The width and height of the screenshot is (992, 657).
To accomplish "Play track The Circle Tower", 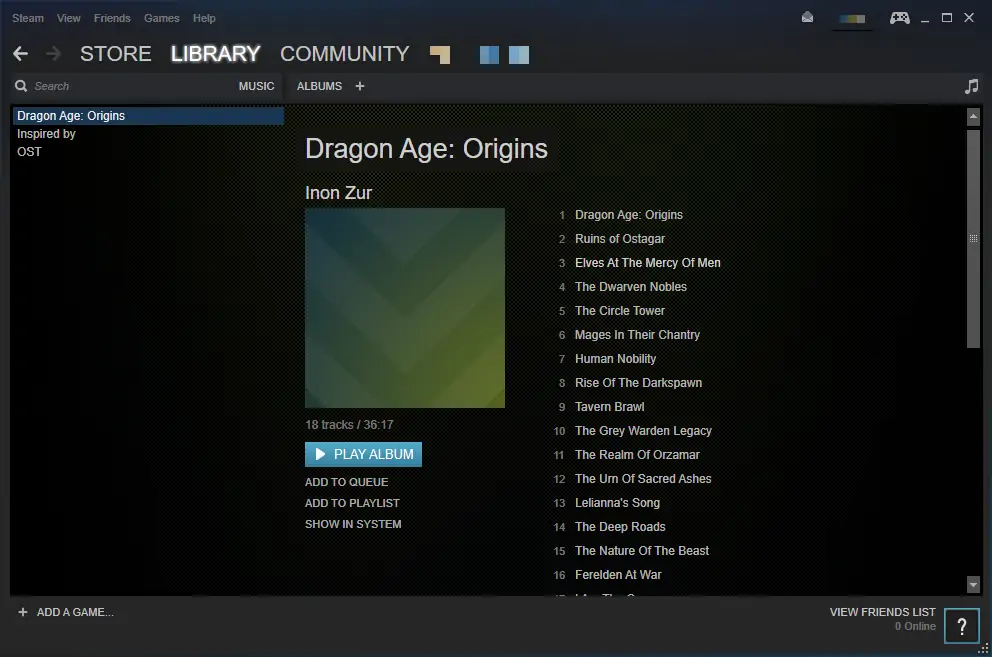I will coord(620,311).
